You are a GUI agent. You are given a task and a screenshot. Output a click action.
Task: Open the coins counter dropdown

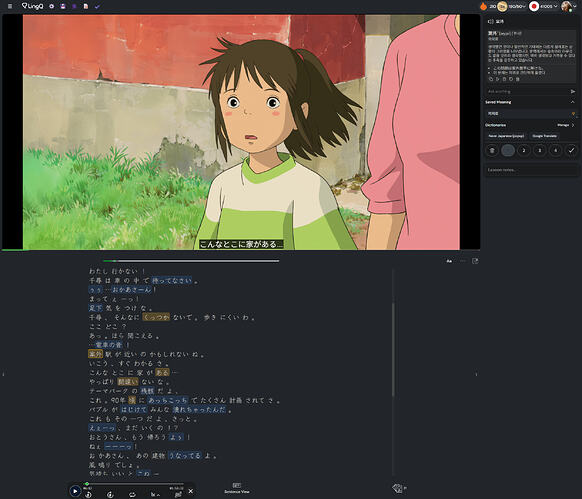[512, 6]
